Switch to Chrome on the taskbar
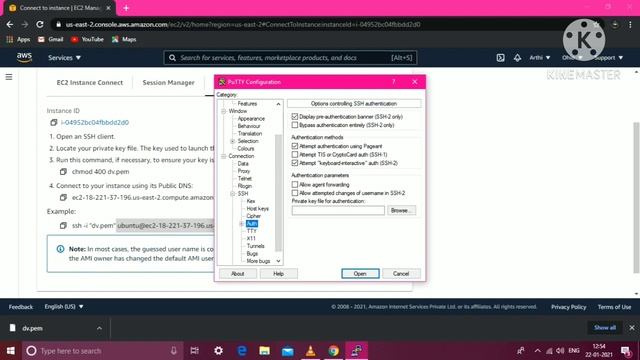The height and width of the screenshot is (360, 640). 333,351
